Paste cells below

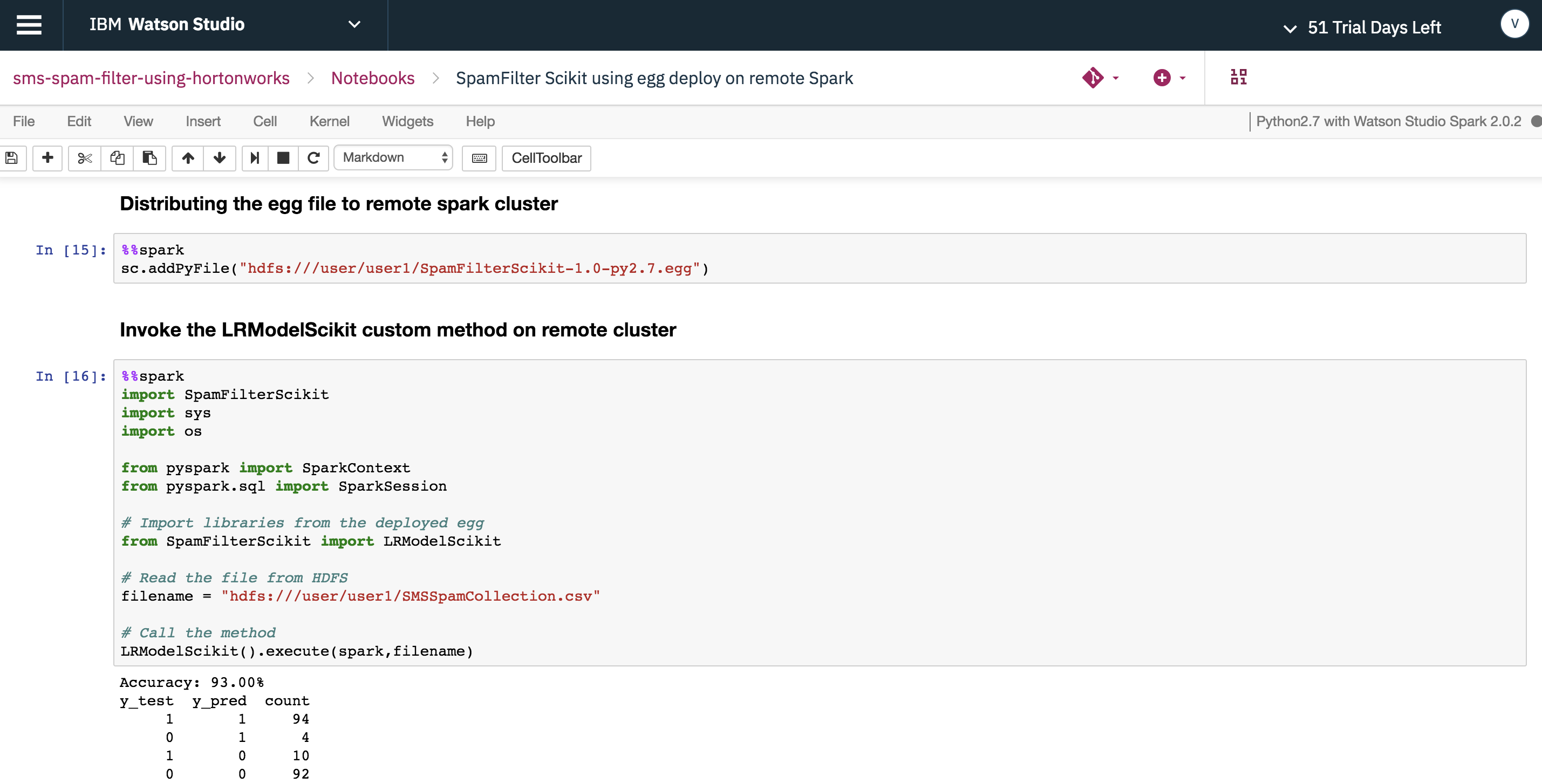tap(149, 158)
